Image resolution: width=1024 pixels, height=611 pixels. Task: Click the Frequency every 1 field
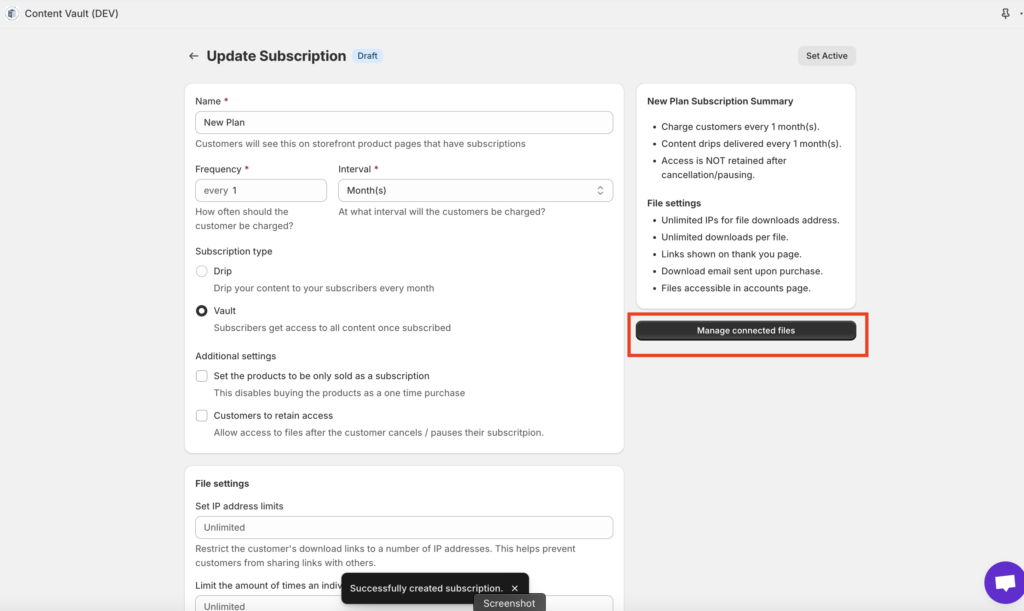click(x=261, y=191)
